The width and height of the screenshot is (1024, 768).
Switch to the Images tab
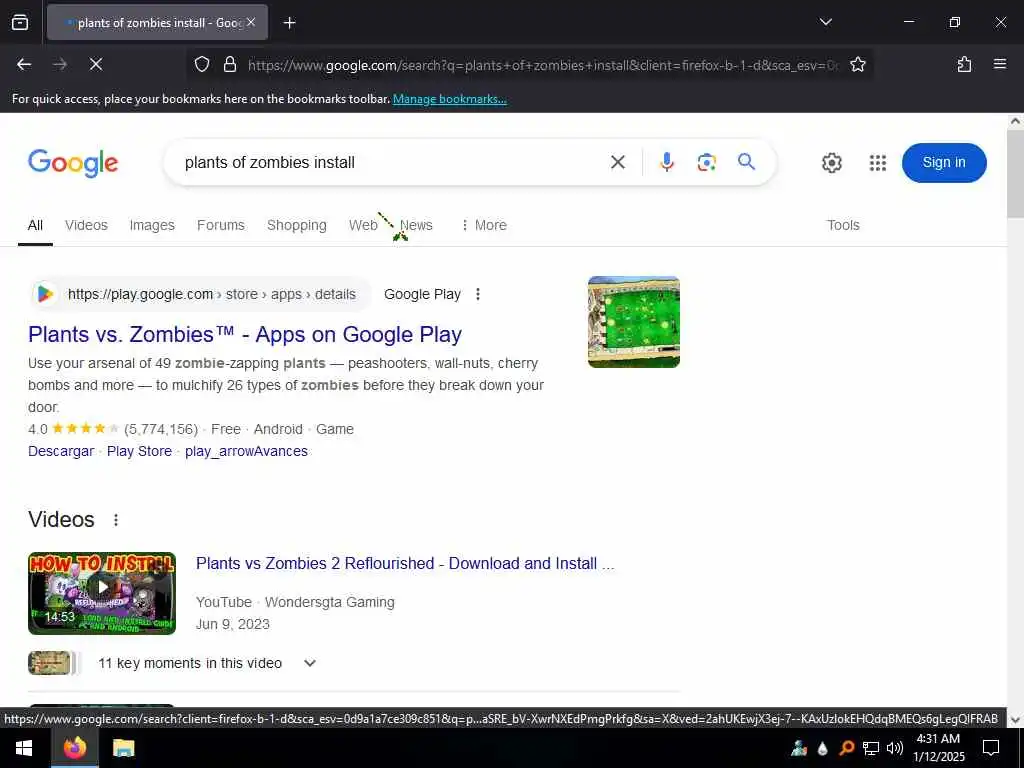(152, 225)
